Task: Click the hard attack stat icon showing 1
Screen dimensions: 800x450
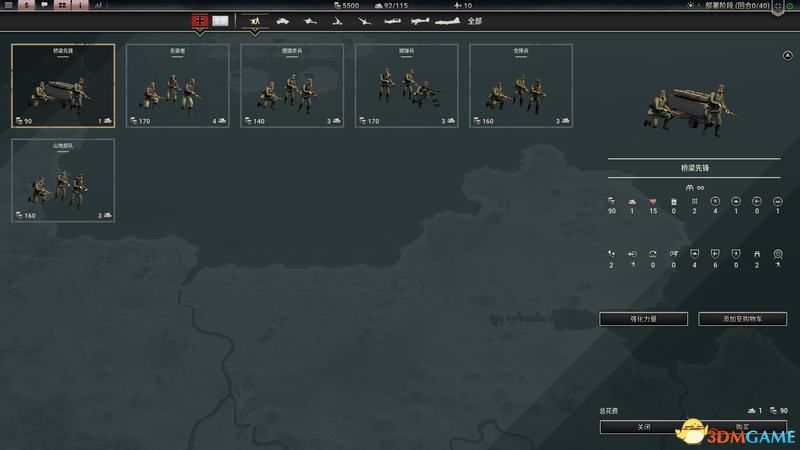Action: click(x=736, y=202)
